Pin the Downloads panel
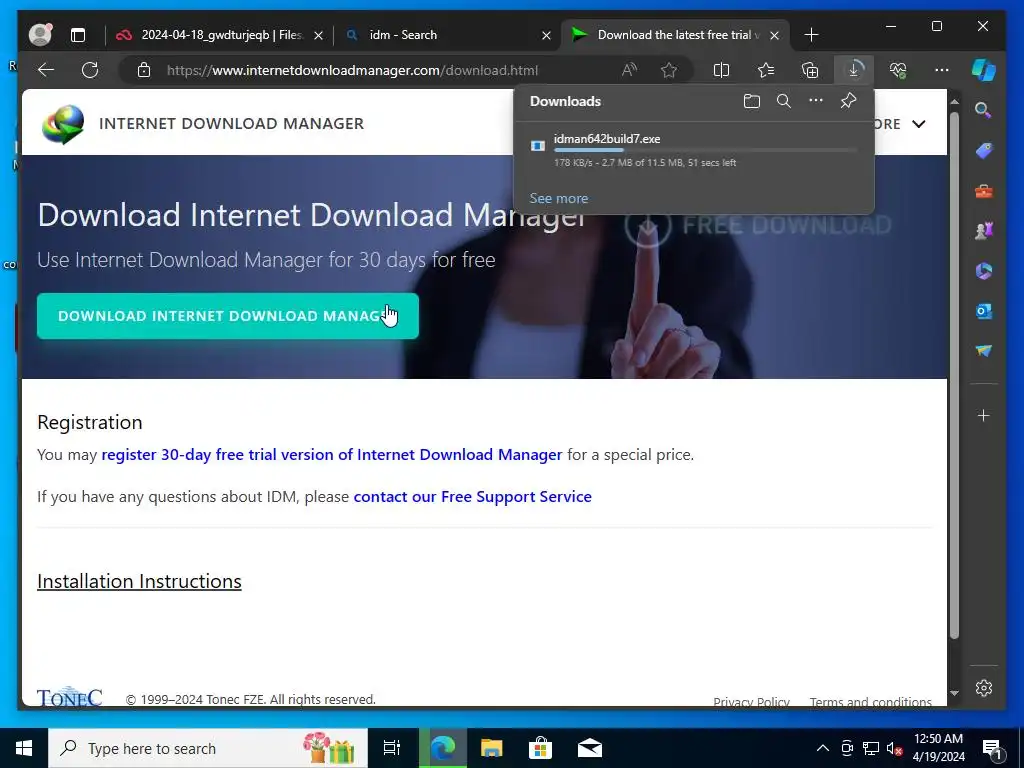Viewport: 1024px width, 768px height. 848,101
